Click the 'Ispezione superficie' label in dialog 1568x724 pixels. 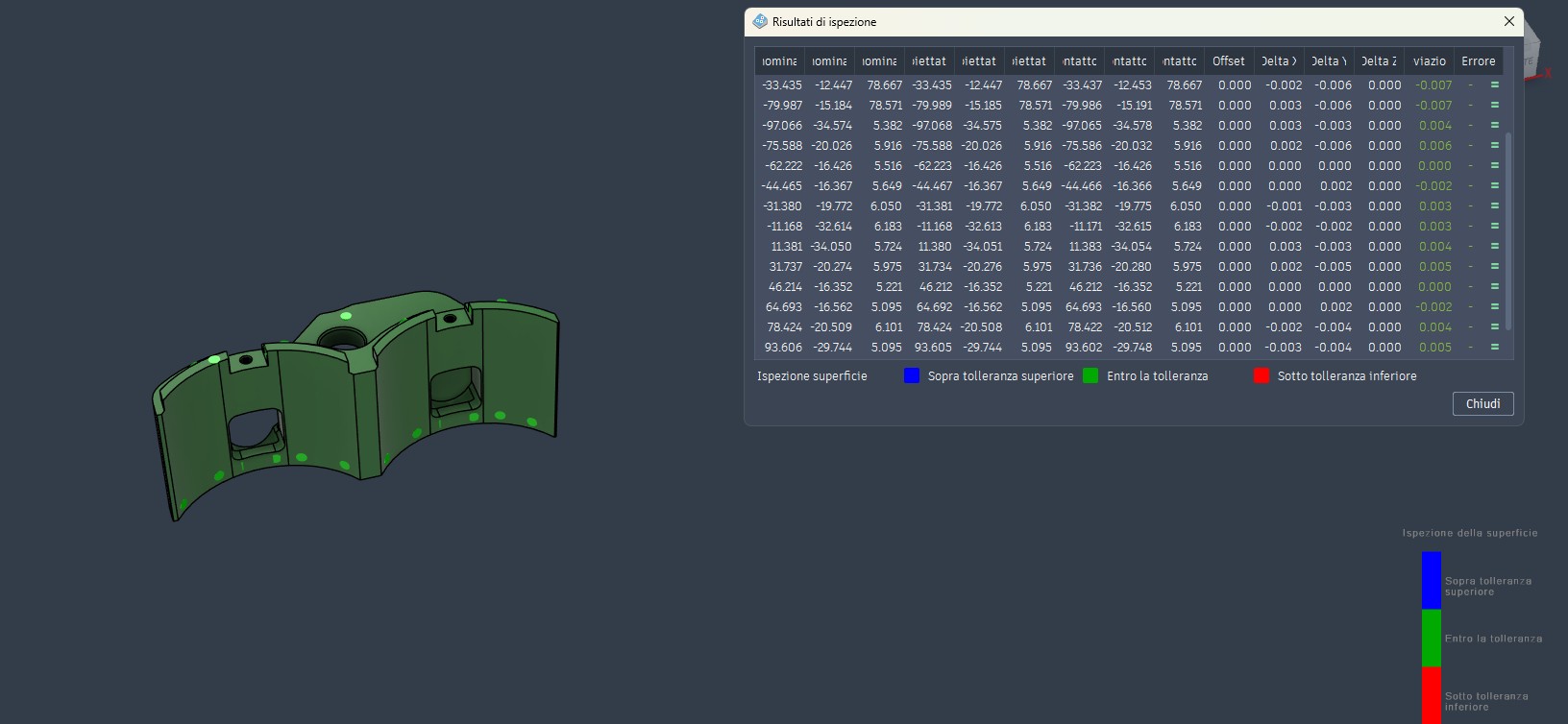(812, 375)
